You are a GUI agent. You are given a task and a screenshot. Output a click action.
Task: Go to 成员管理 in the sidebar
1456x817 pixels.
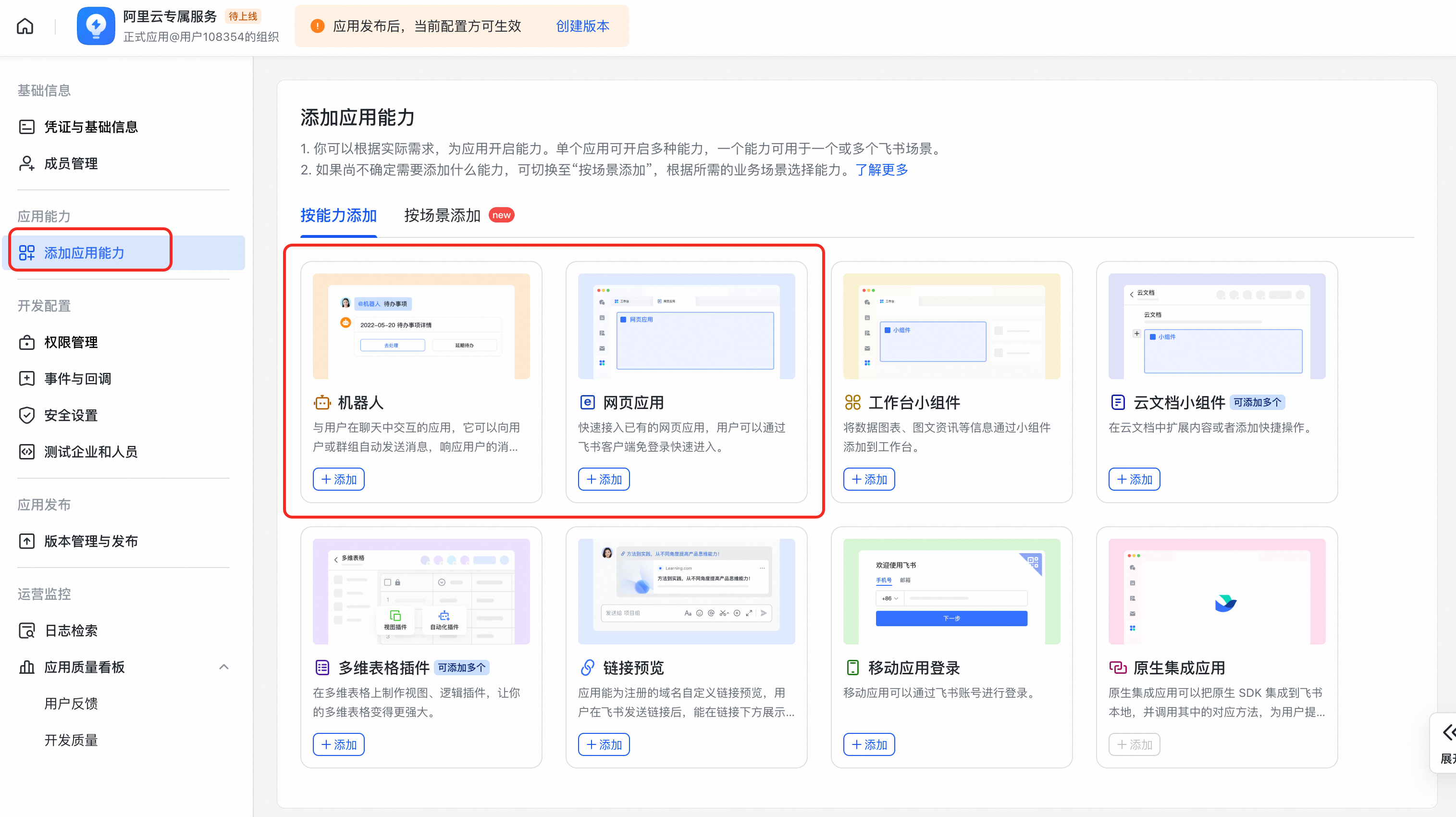point(71,163)
